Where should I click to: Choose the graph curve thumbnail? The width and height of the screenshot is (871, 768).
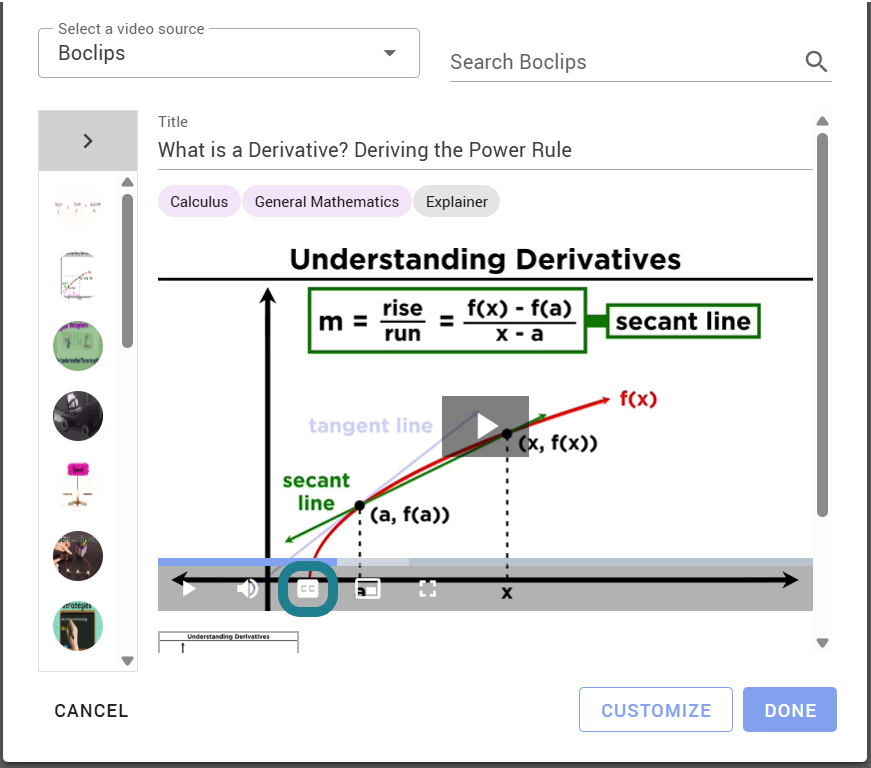(x=78, y=275)
